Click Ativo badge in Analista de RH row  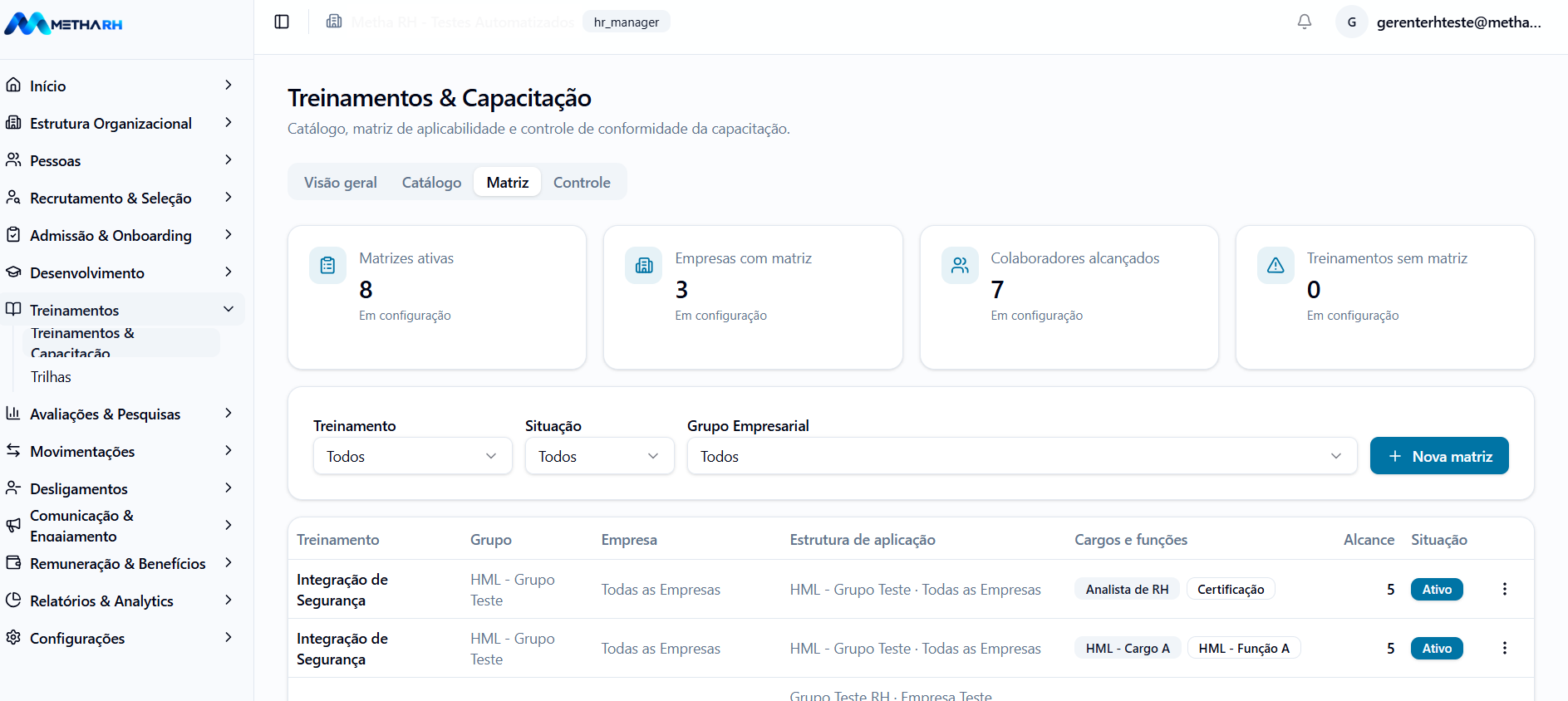click(x=1437, y=589)
